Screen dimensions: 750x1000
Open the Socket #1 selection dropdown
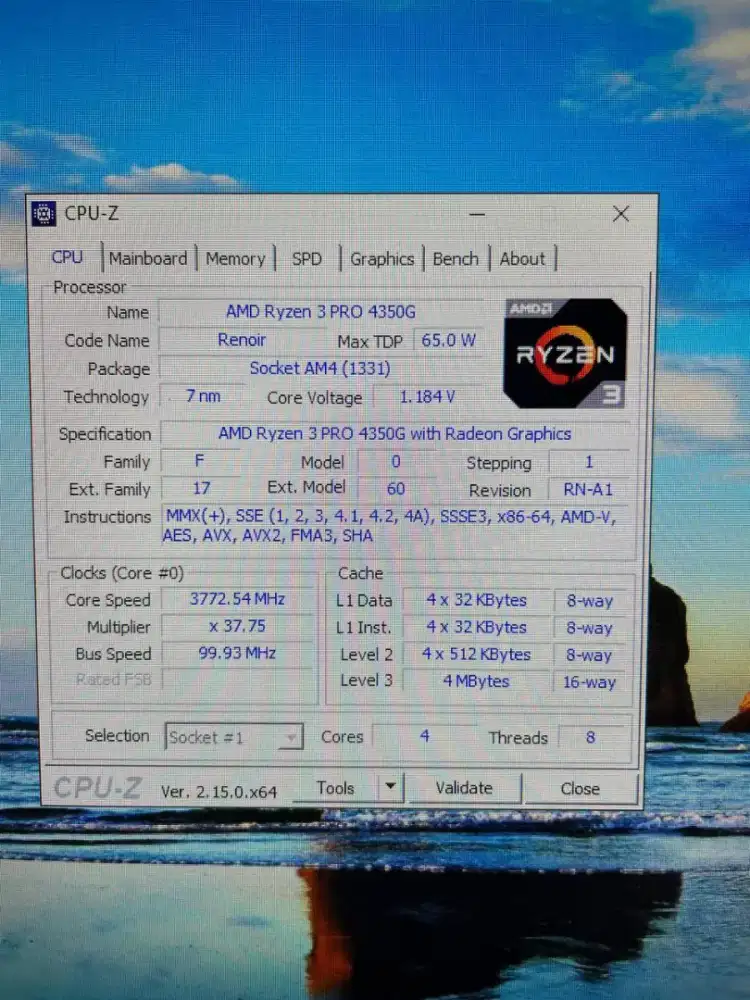point(233,737)
